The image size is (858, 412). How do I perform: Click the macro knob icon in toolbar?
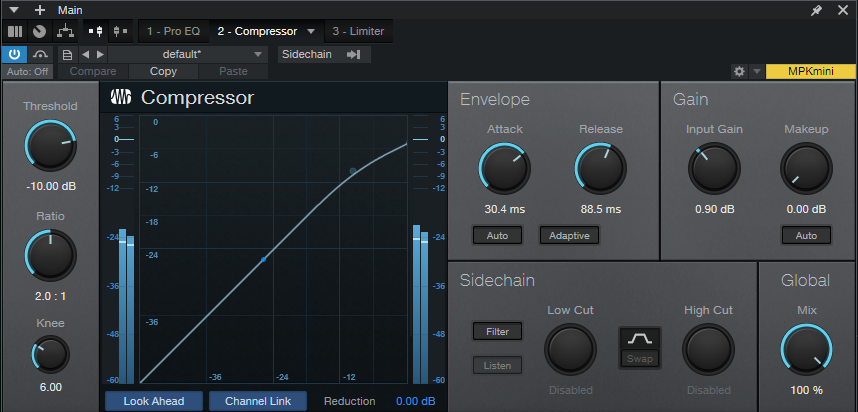pyautogui.click(x=39, y=31)
